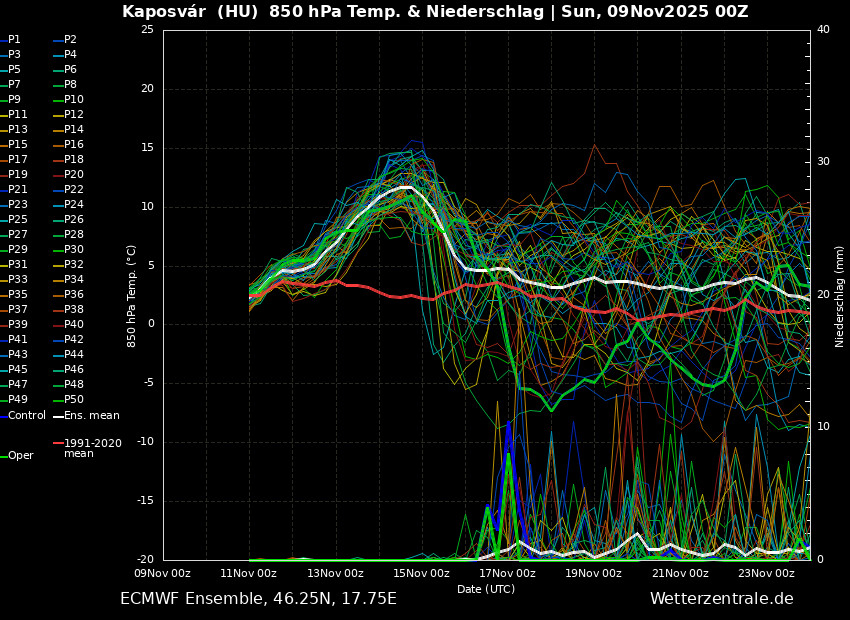Screen dimensions: 850x620
Task: Select the 15Nov 00z date tick
Action: 421,573
